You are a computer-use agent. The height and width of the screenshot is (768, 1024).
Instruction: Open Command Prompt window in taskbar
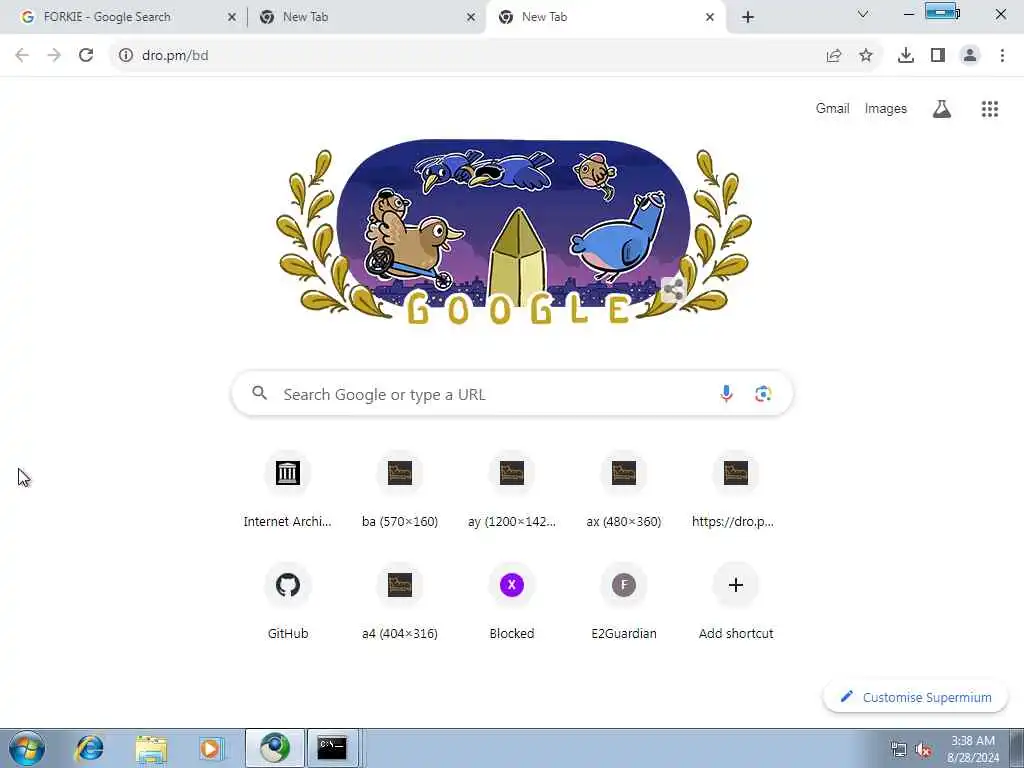point(332,748)
